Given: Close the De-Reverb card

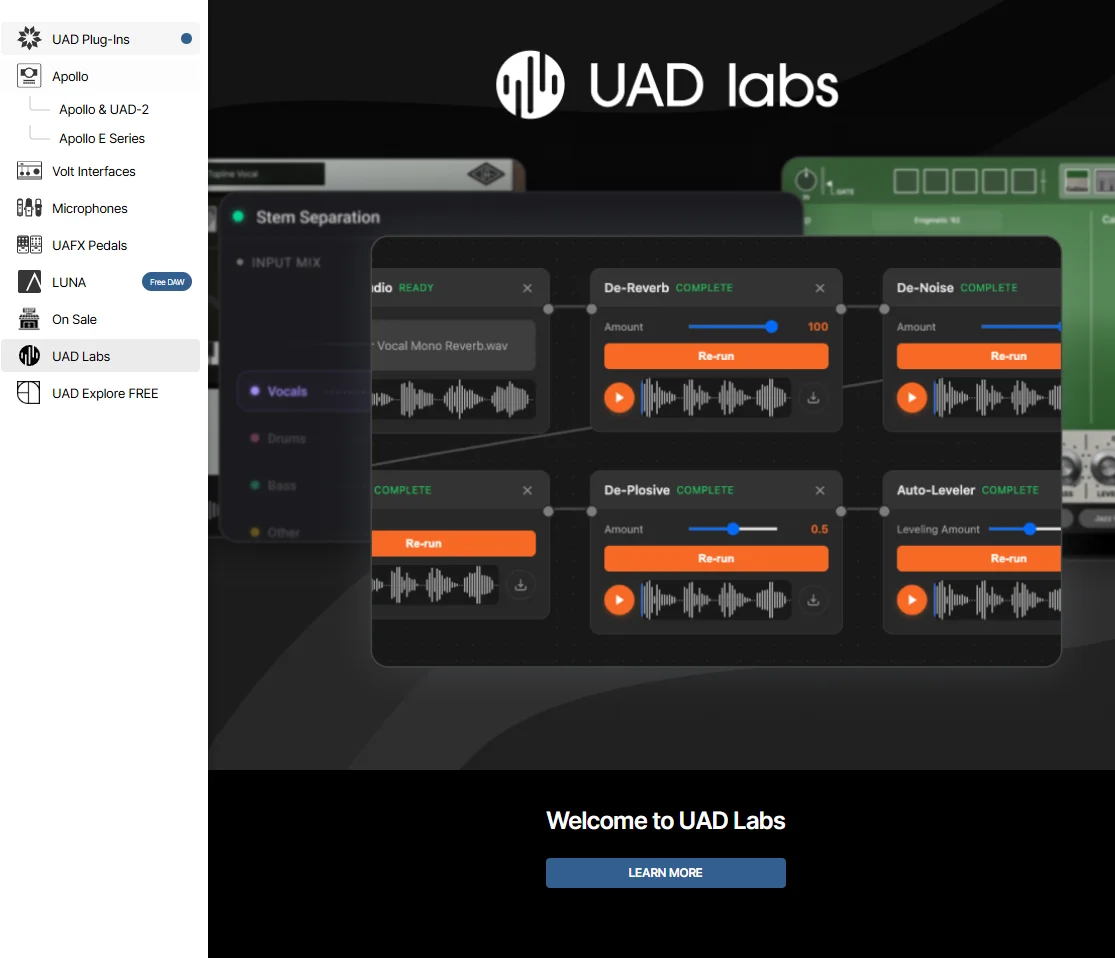Looking at the screenshot, I should (x=820, y=288).
